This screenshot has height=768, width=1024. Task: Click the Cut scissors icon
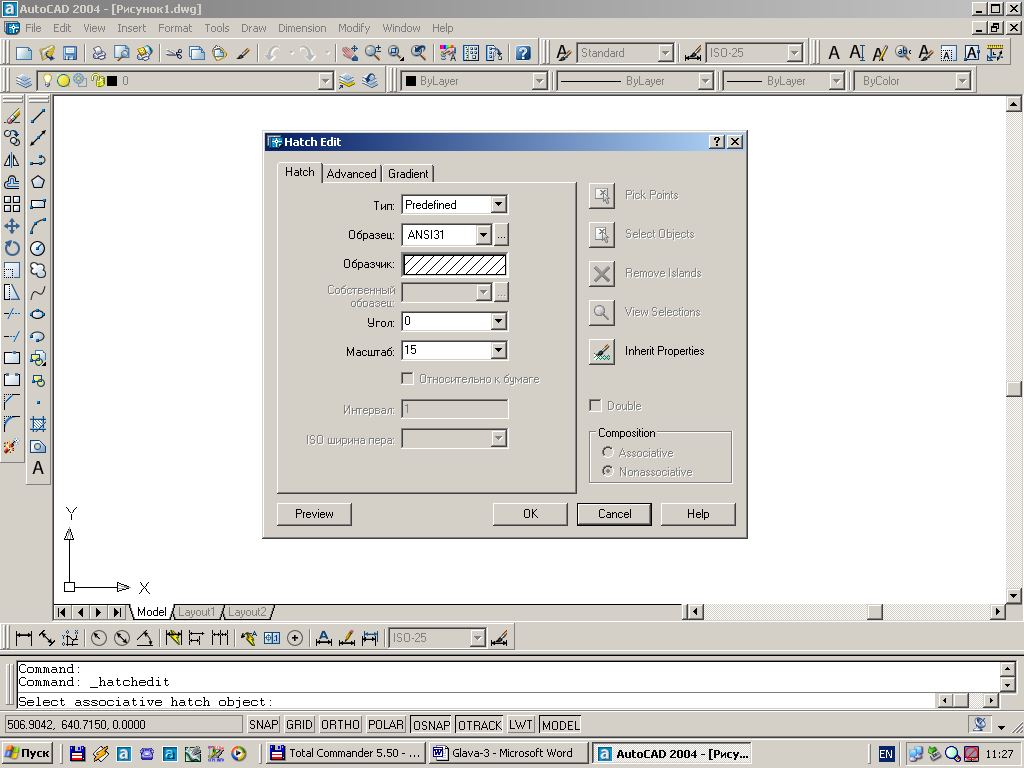click(x=174, y=53)
